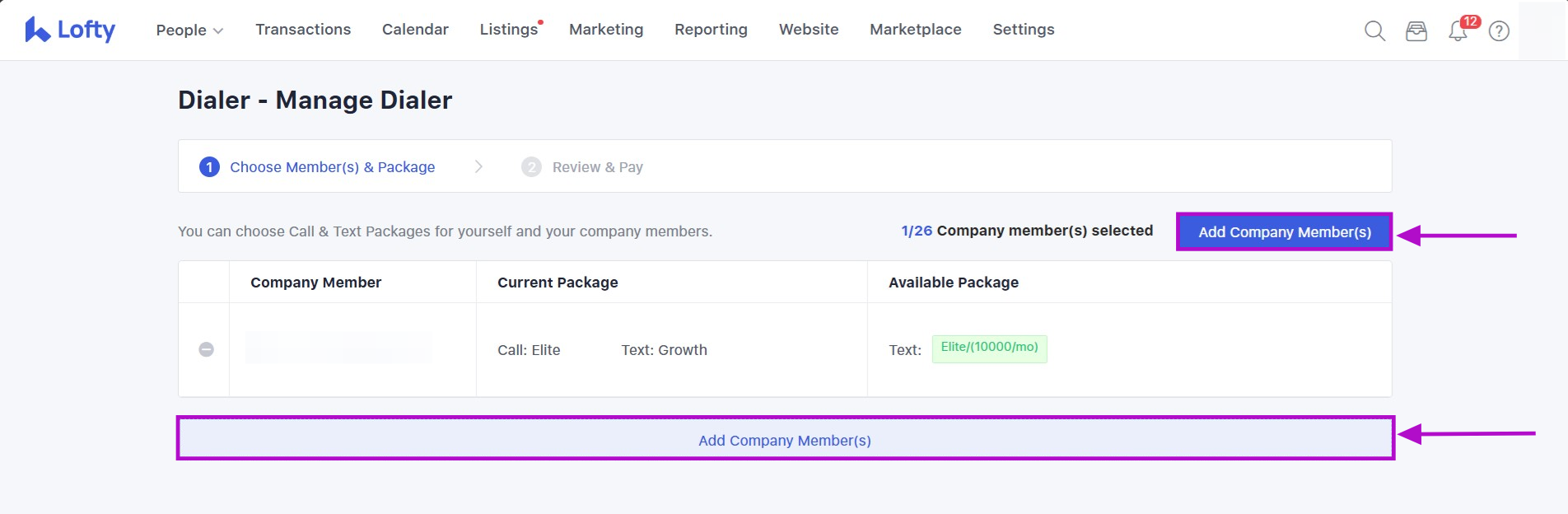
Task: Open the Listings menu
Action: coord(509,30)
